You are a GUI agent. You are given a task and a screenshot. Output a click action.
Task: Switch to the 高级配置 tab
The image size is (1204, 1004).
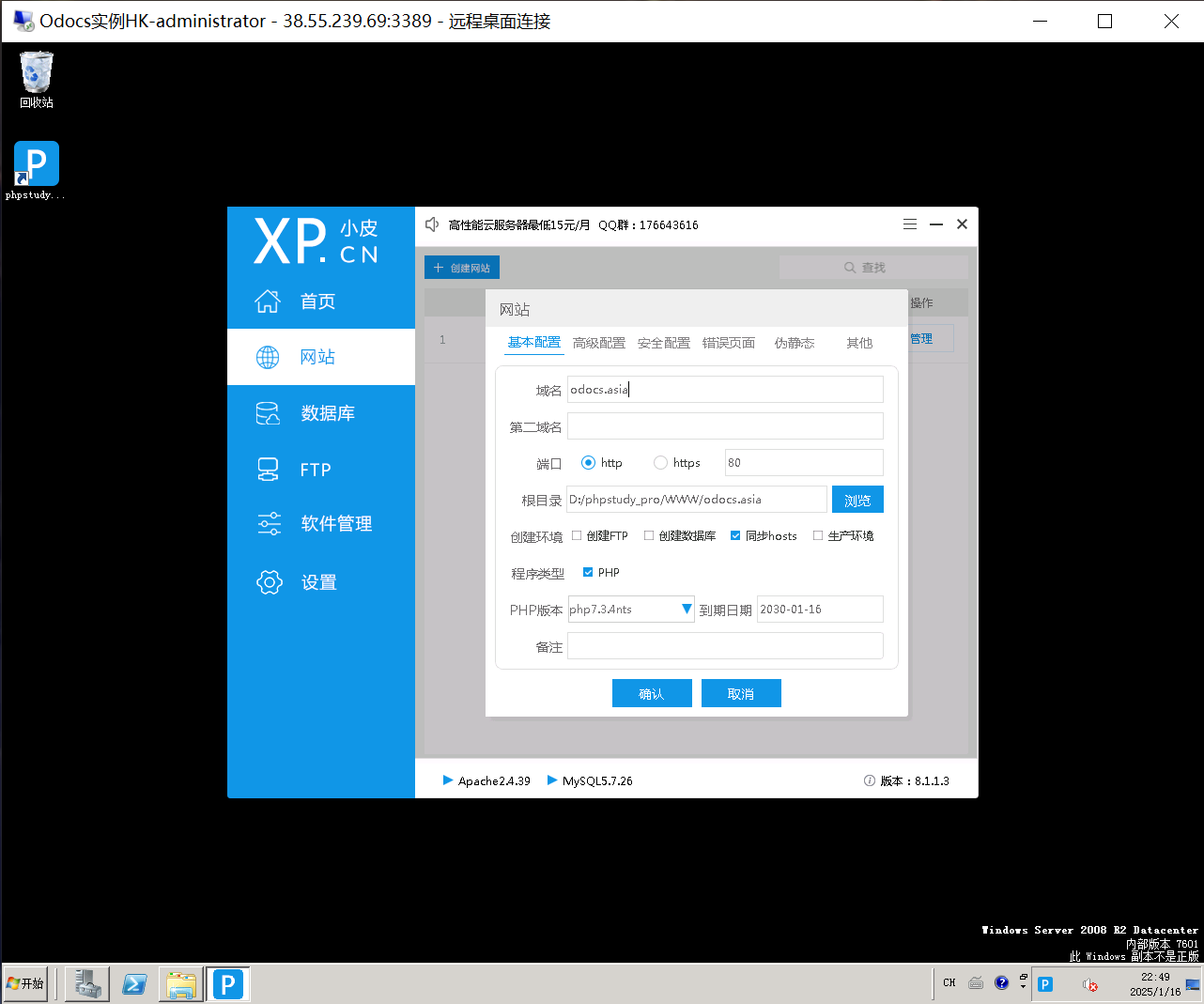[x=599, y=343]
